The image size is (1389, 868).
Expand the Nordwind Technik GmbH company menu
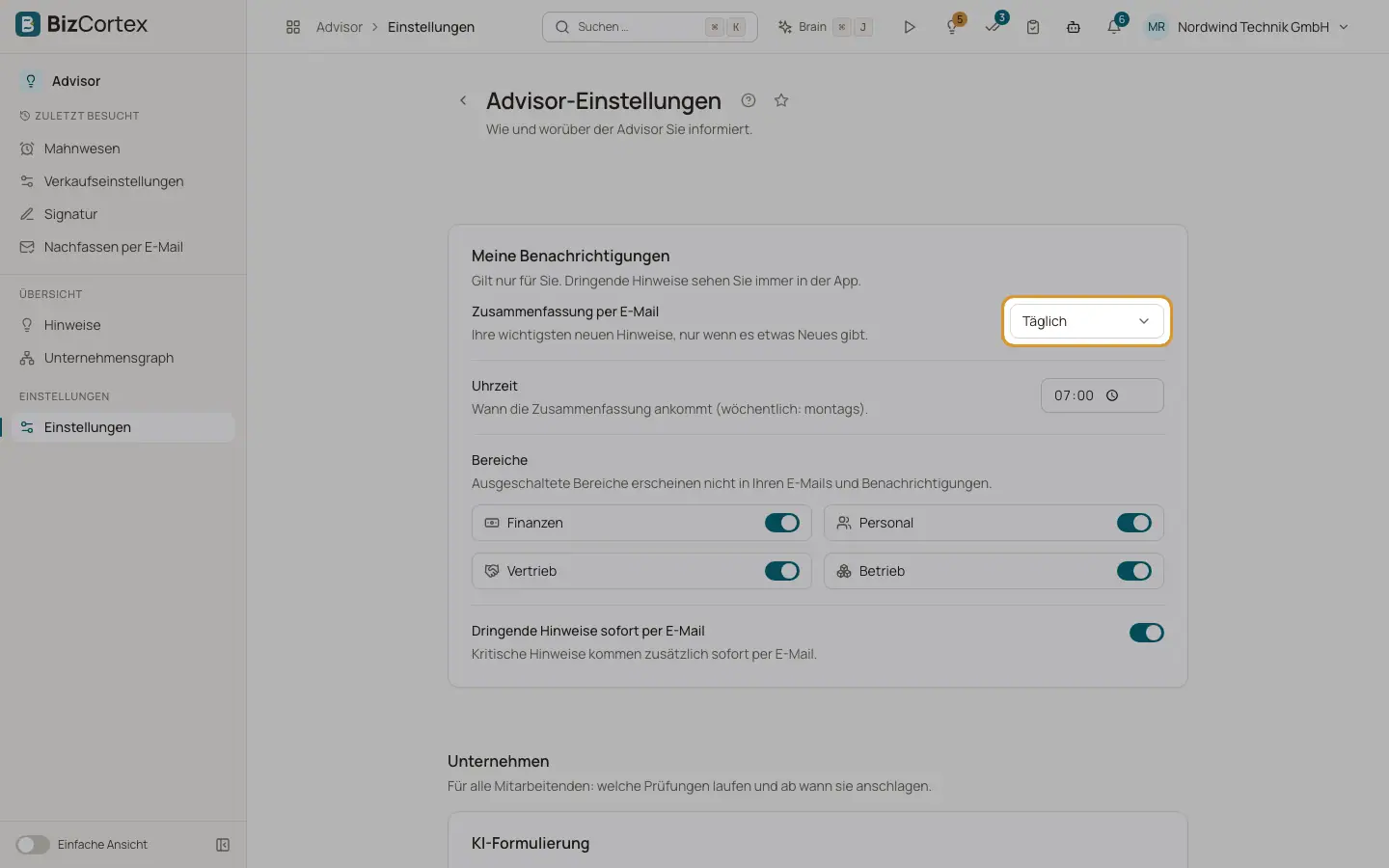[1263, 27]
